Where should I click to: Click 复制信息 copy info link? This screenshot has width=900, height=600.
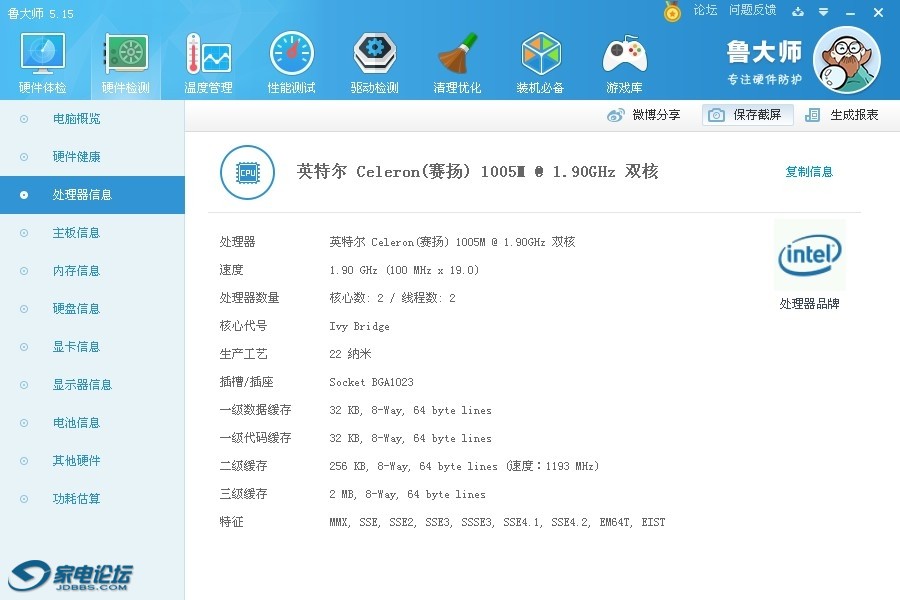(x=809, y=172)
